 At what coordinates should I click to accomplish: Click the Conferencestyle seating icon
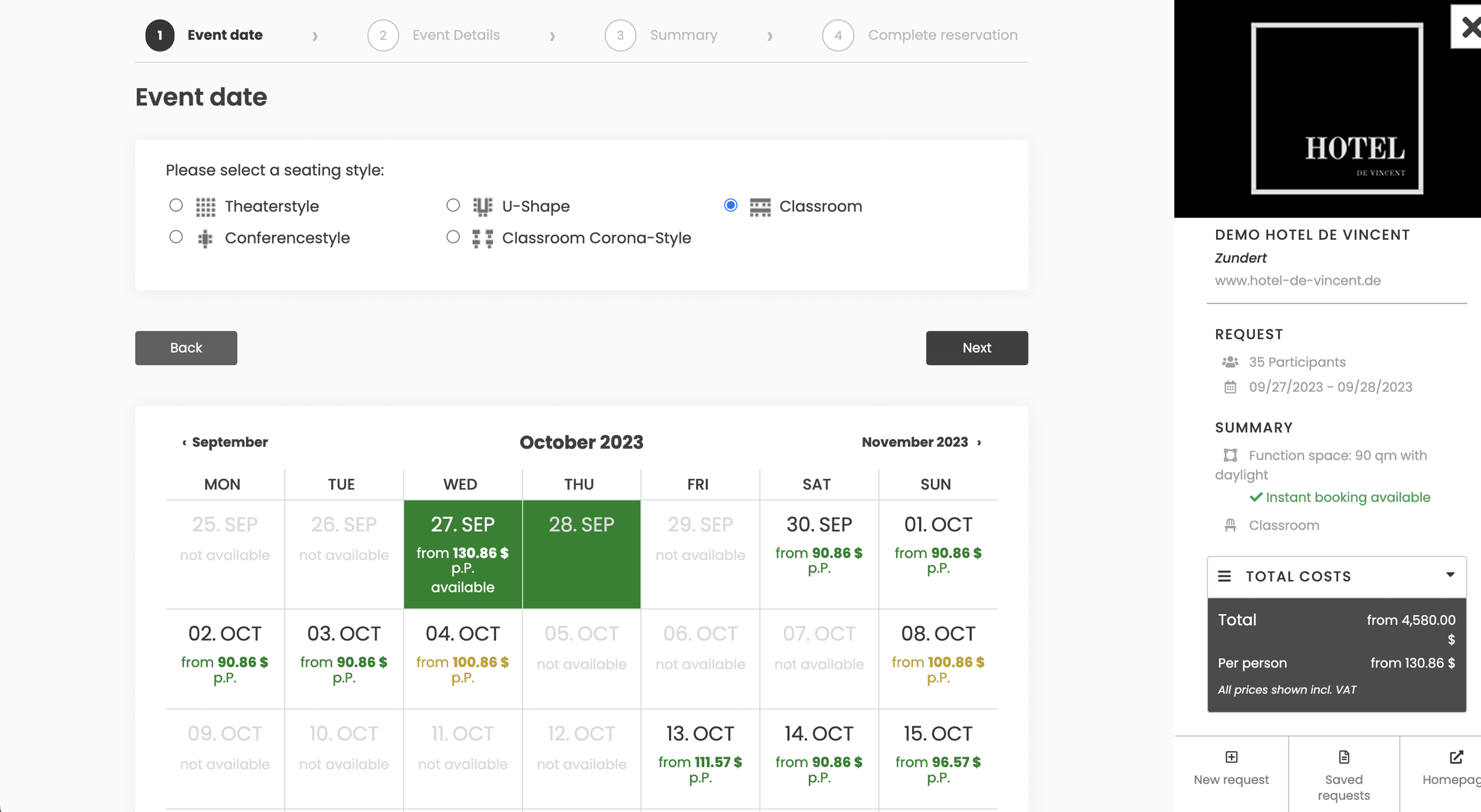pyautogui.click(x=205, y=238)
